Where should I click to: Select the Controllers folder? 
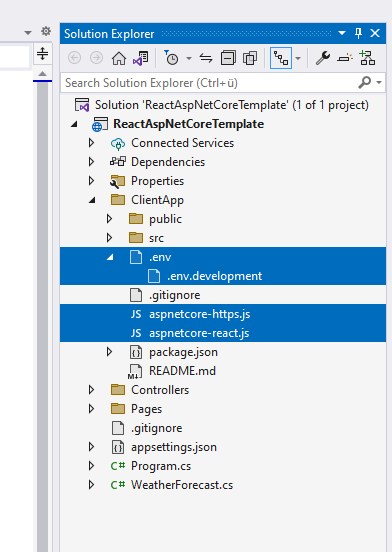coord(160,390)
